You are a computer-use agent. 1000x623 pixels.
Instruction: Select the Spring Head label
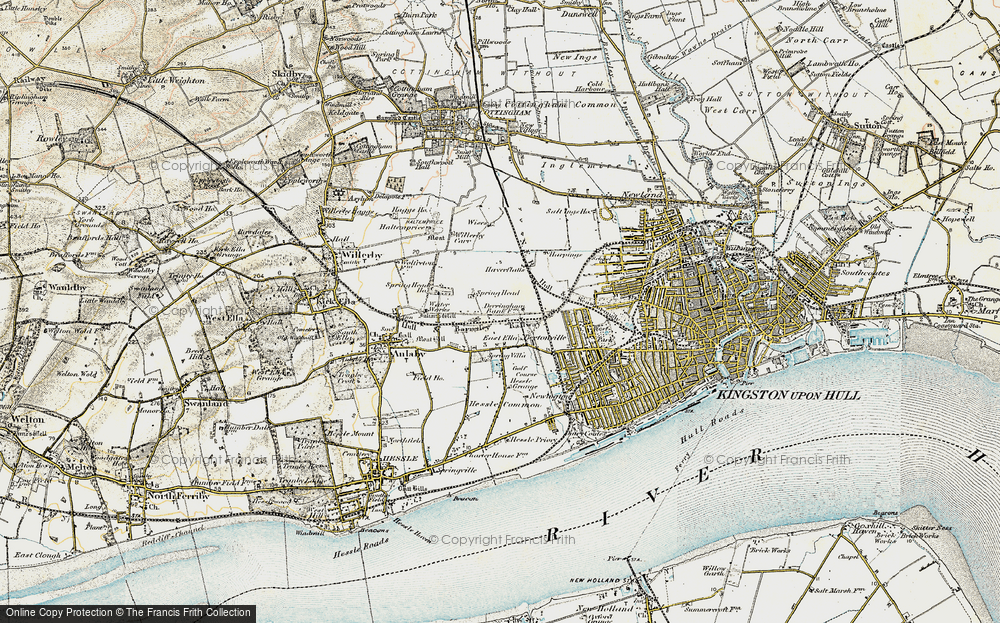coord(498,293)
